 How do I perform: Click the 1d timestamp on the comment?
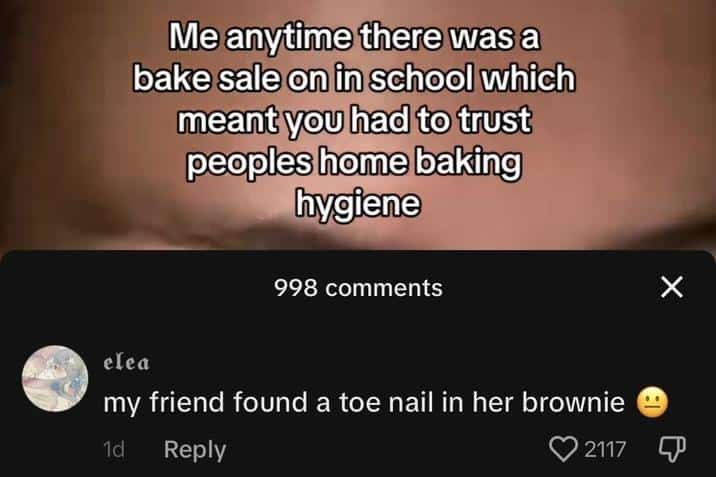[114, 450]
